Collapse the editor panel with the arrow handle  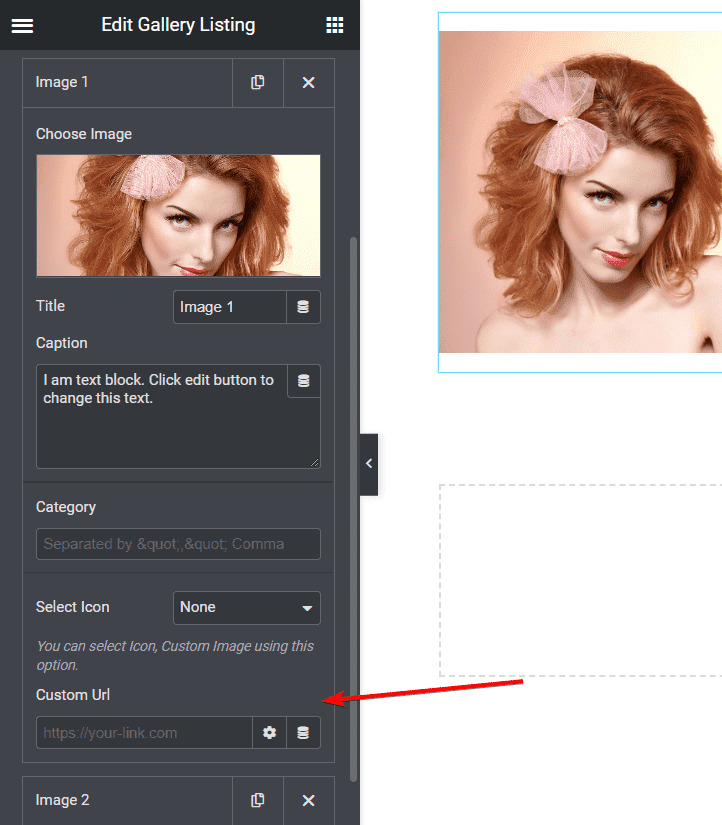pos(369,464)
